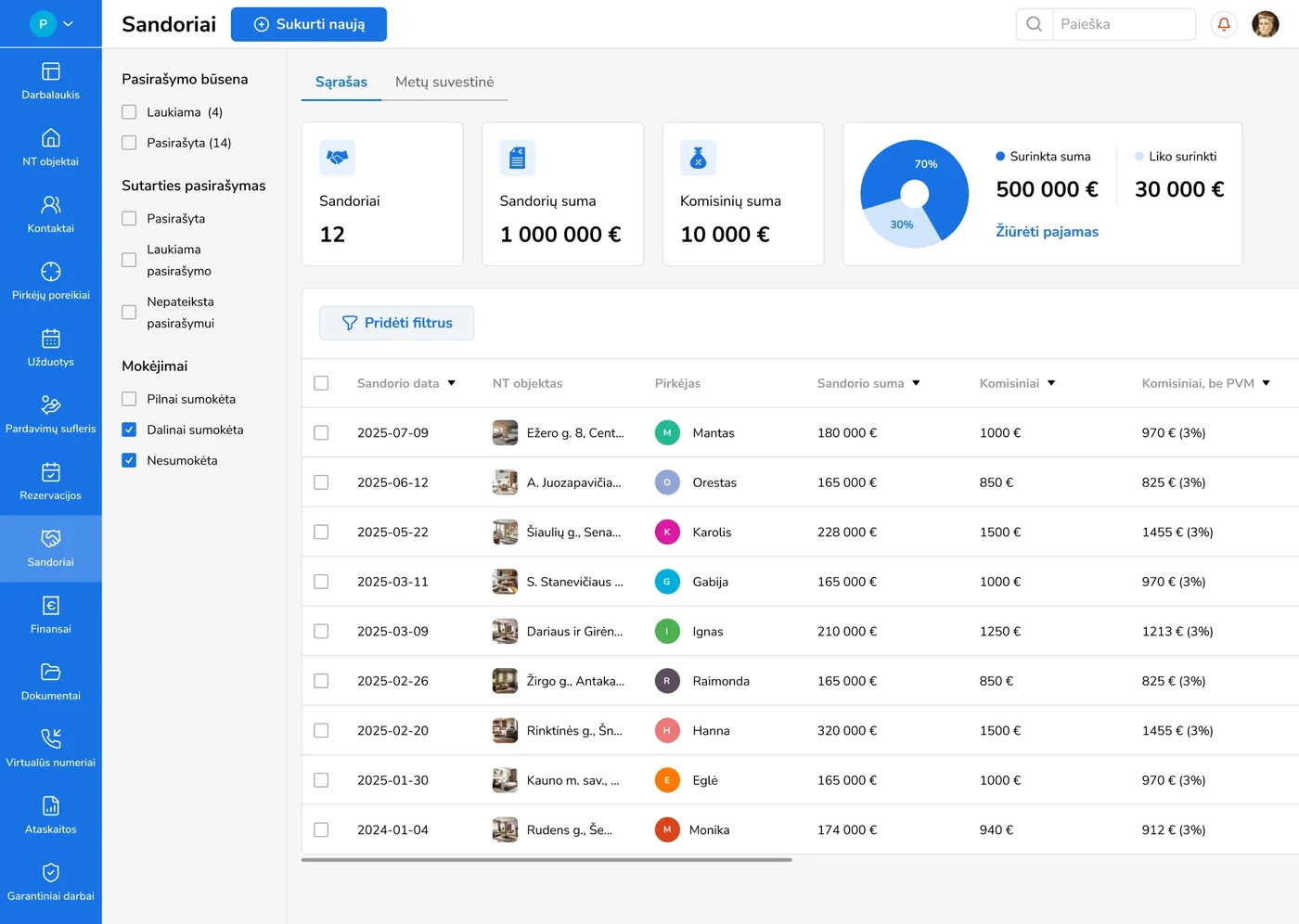Image resolution: width=1299 pixels, height=924 pixels.
Task: Go to NT objektai section
Action: coord(50,148)
